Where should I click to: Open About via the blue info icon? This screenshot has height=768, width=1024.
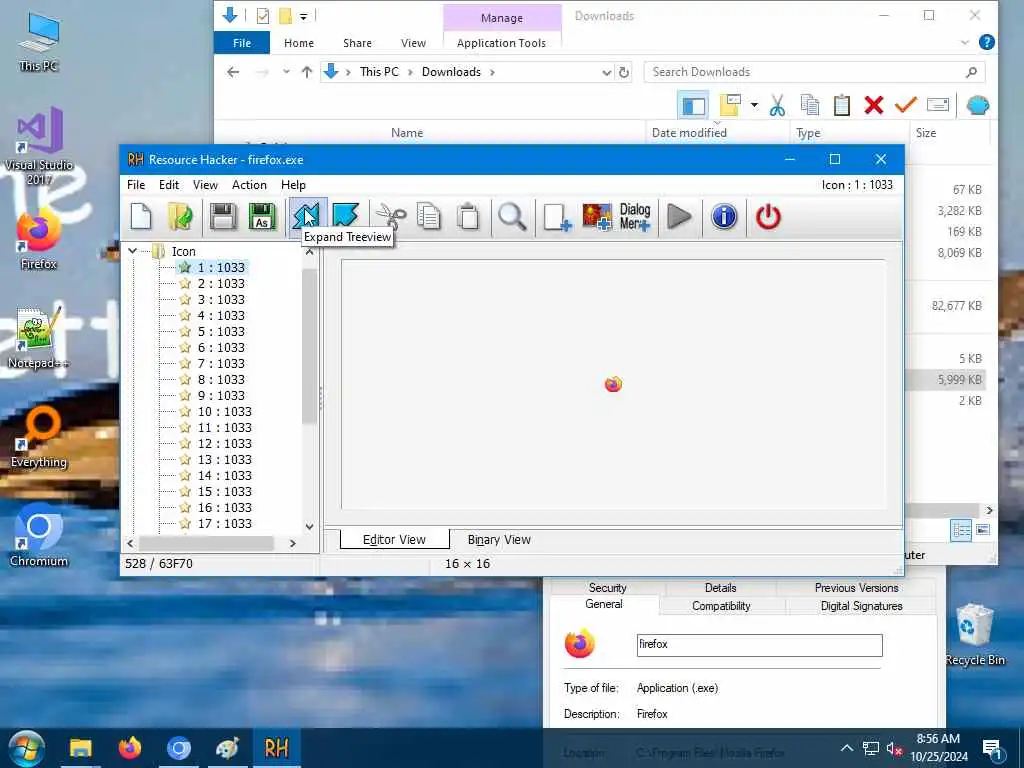[724, 217]
